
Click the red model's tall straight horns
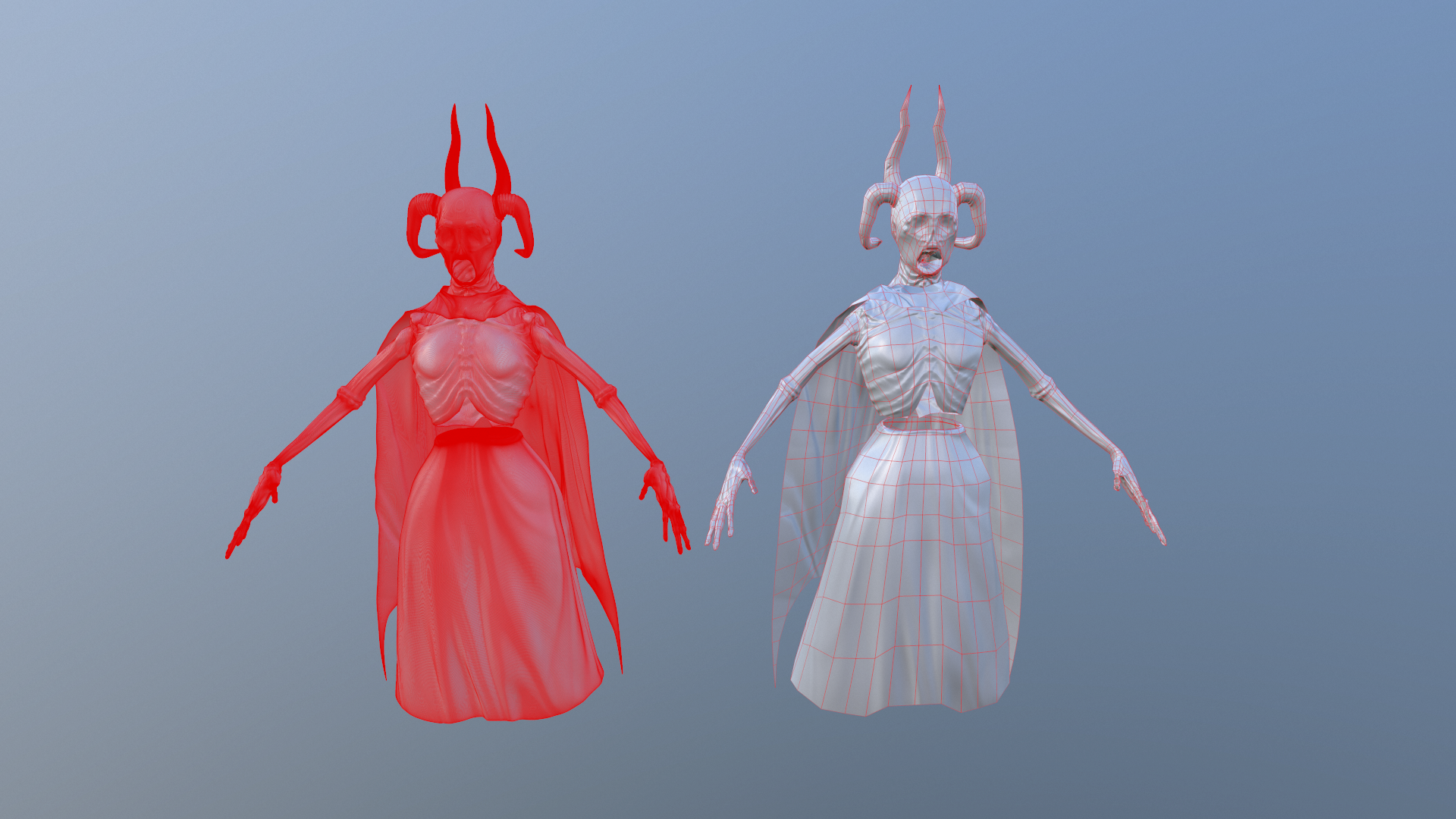click(453, 152)
